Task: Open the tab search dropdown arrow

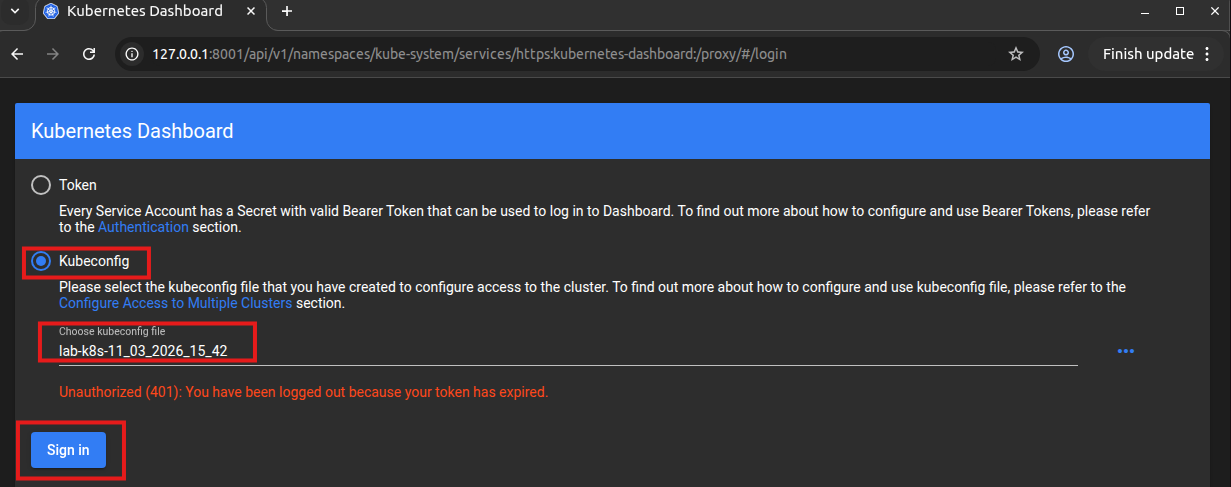Action: click(x=14, y=11)
